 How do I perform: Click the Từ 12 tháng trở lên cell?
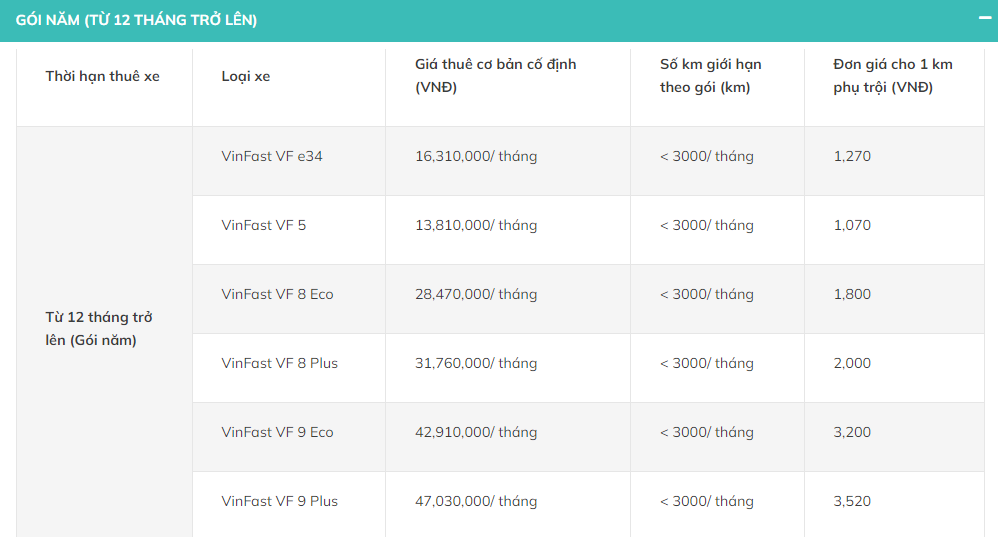99,329
